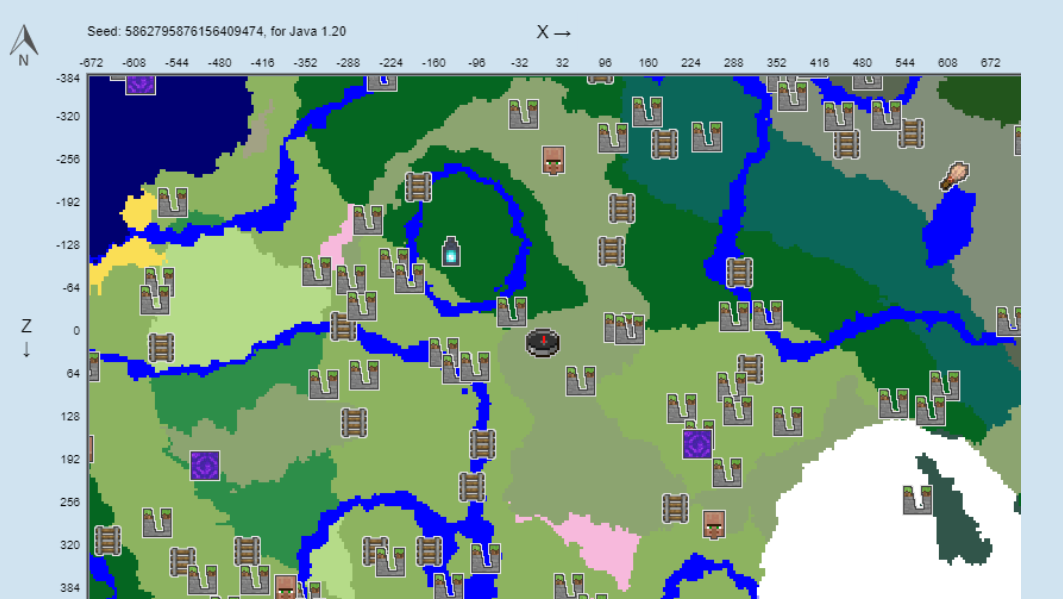This screenshot has width=1063, height=599.
Task: Click the X axis arrow label
Action: click(551, 31)
